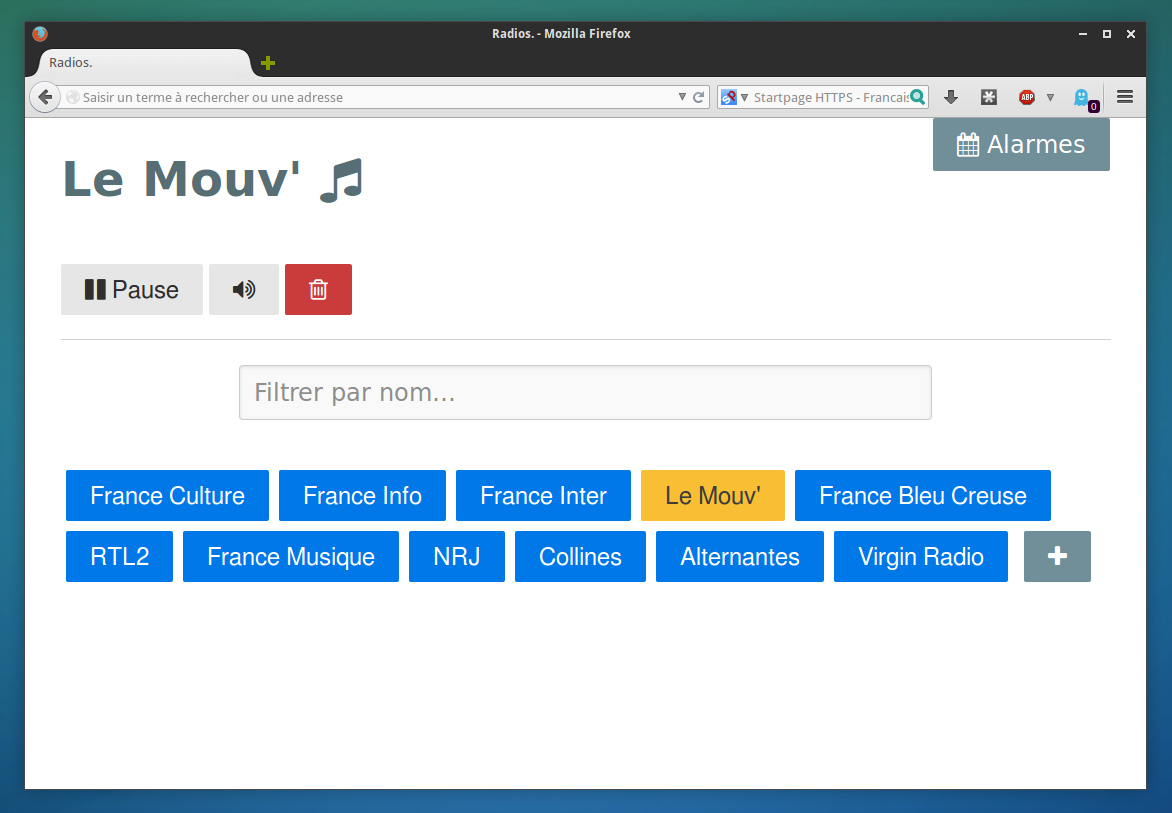The height and width of the screenshot is (813, 1172).
Task: Open a new tab with plus icon
Action: point(268,64)
